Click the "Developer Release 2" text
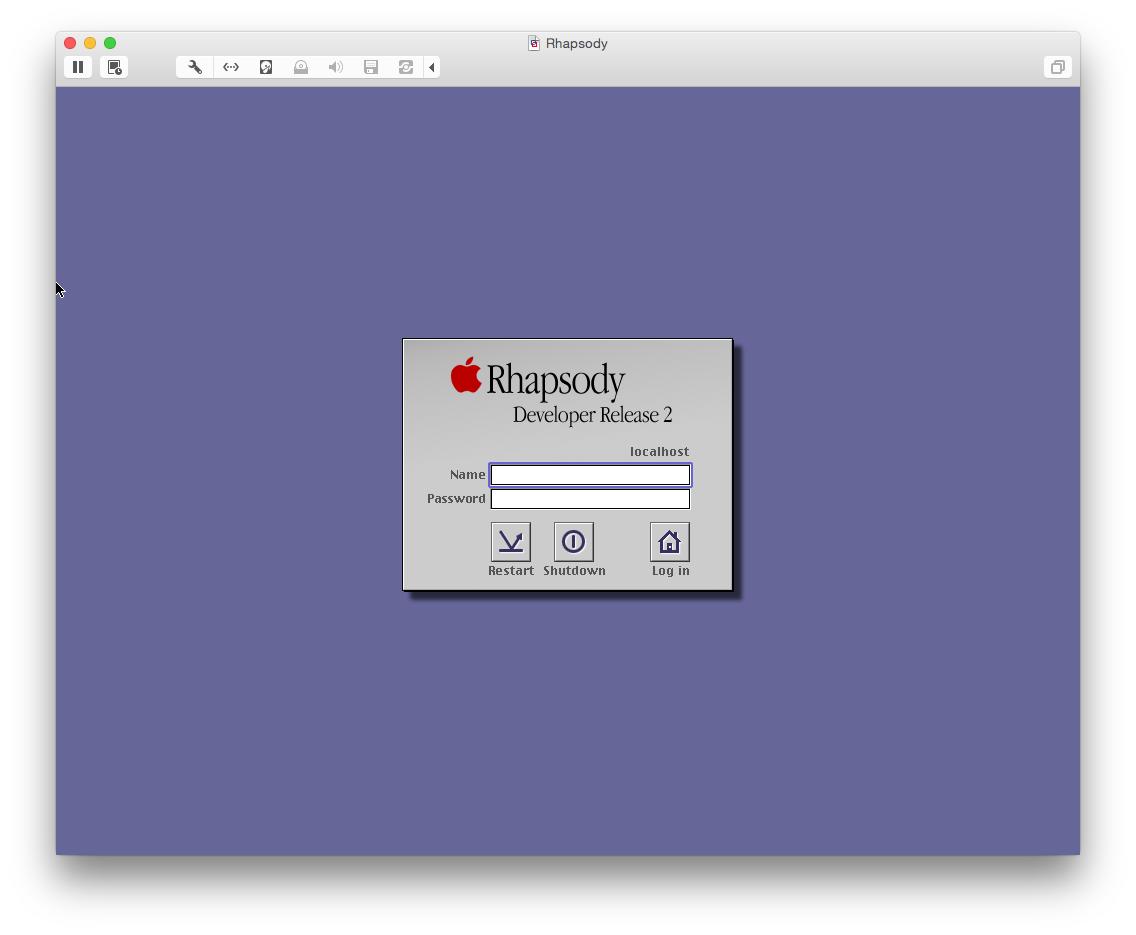The image size is (1136, 935). (593, 415)
